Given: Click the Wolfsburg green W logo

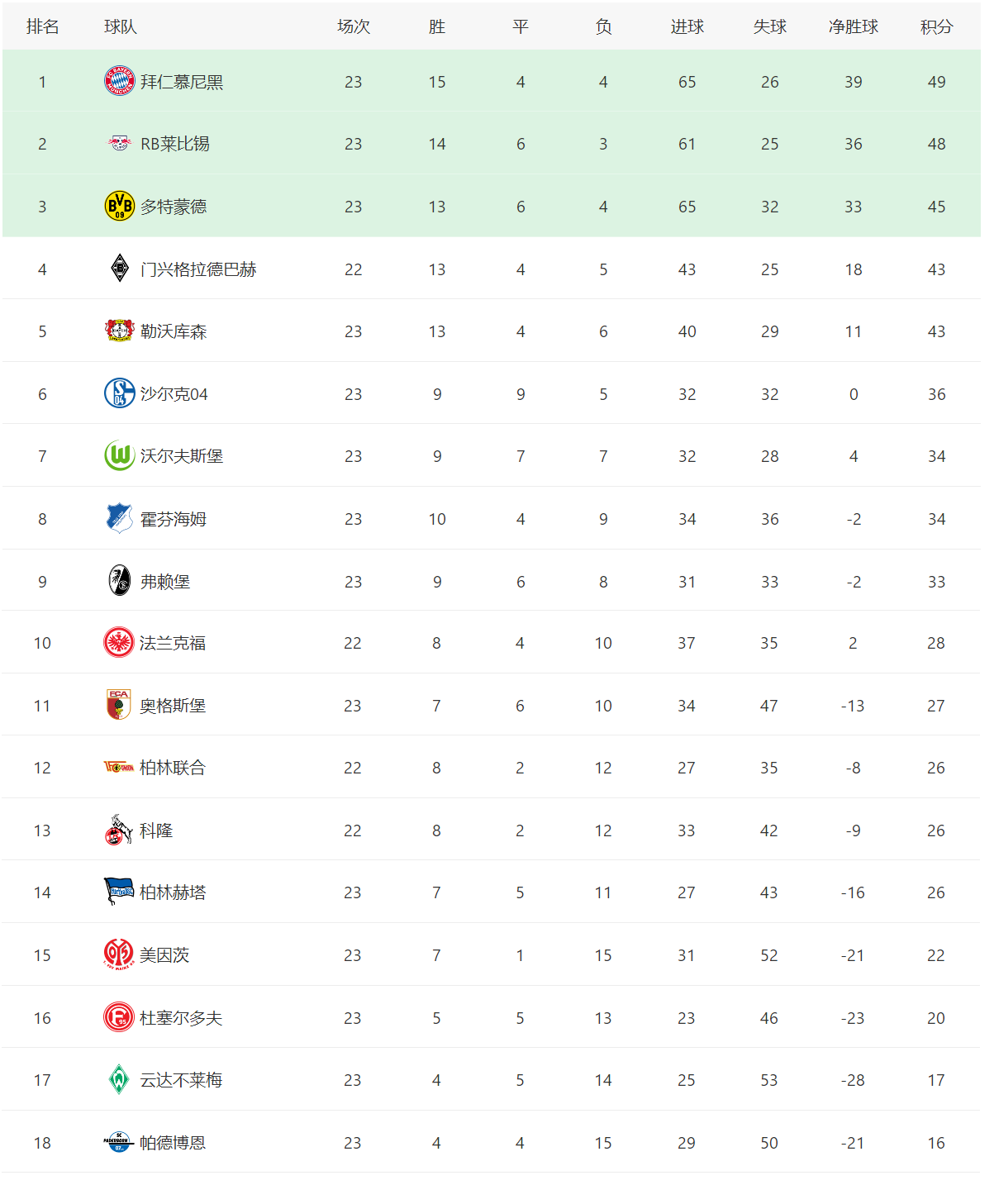Looking at the screenshot, I should [x=119, y=455].
